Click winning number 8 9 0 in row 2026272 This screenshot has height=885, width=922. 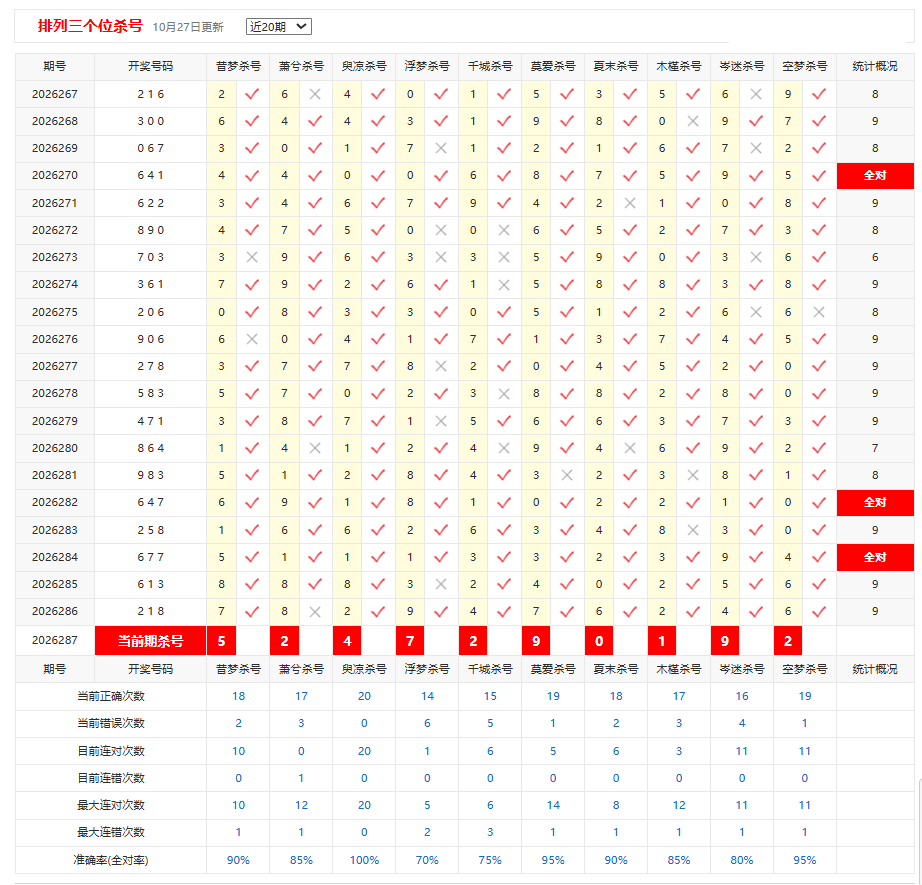click(151, 230)
